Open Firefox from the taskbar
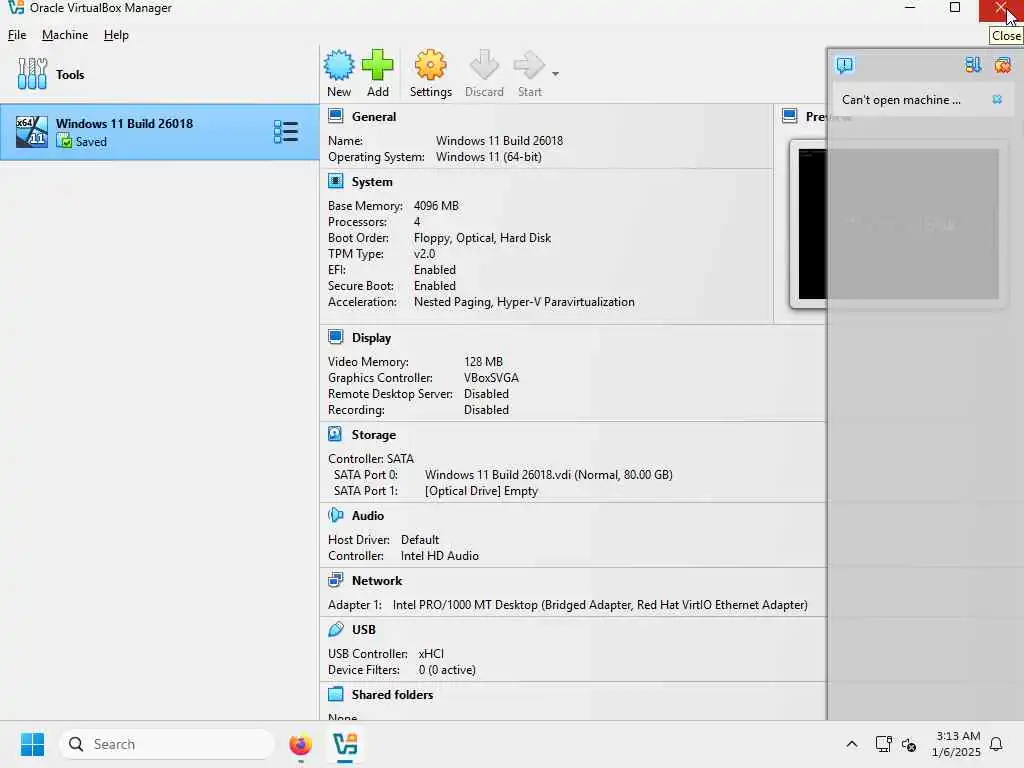 click(300, 744)
